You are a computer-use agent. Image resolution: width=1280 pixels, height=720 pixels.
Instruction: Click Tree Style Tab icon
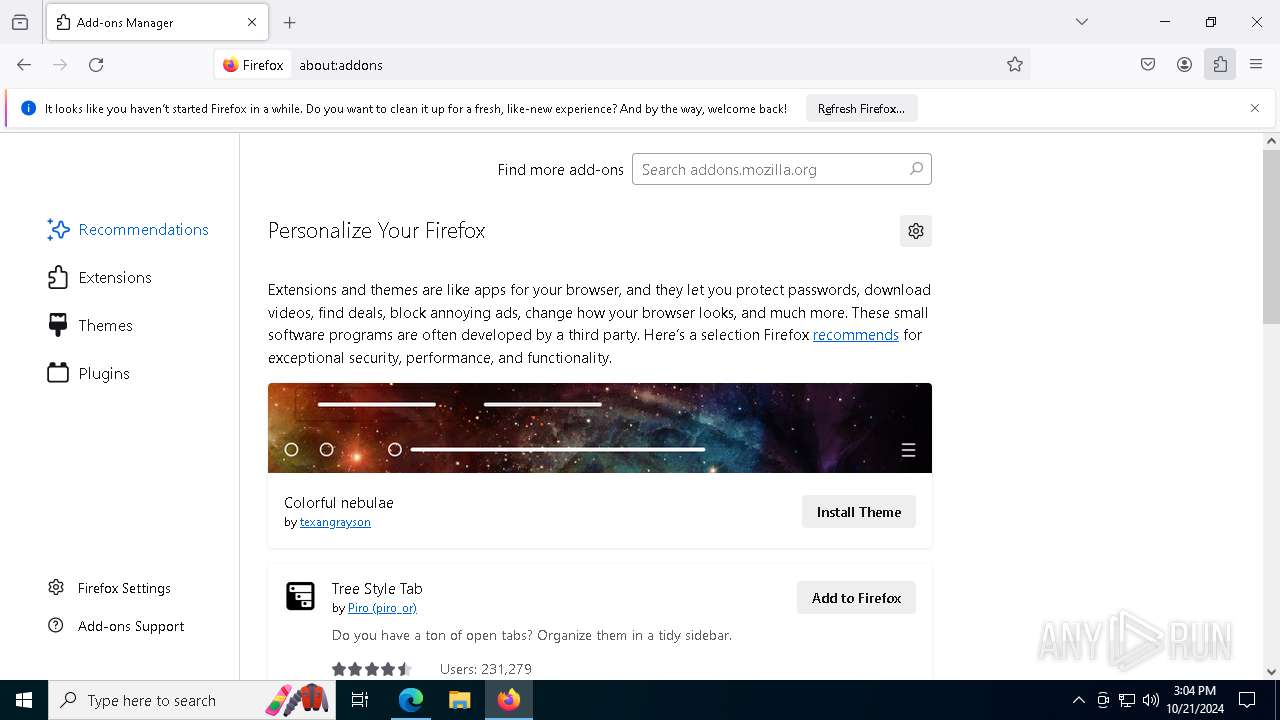pos(300,596)
